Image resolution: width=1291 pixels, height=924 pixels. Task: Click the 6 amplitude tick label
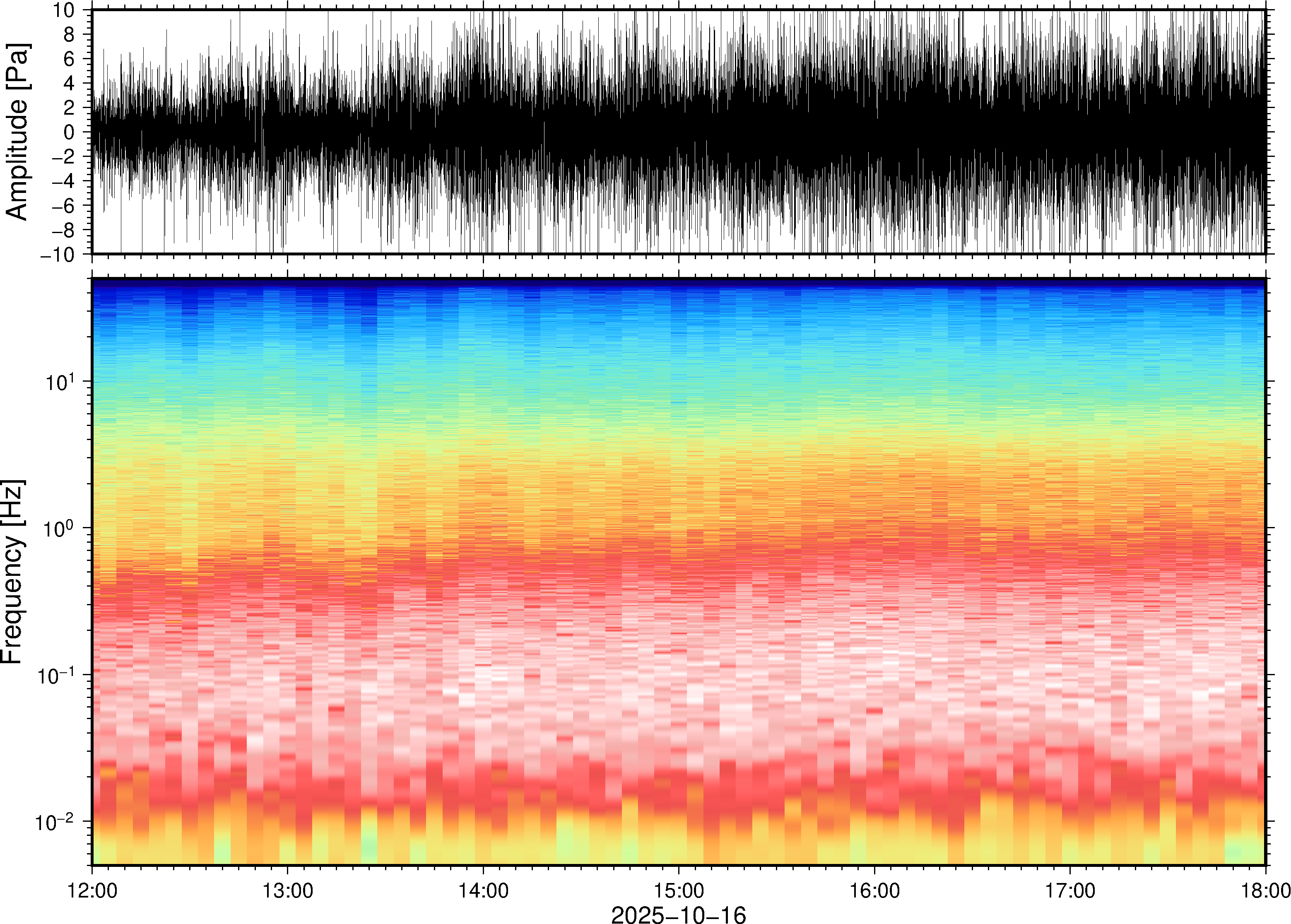(x=70, y=59)
